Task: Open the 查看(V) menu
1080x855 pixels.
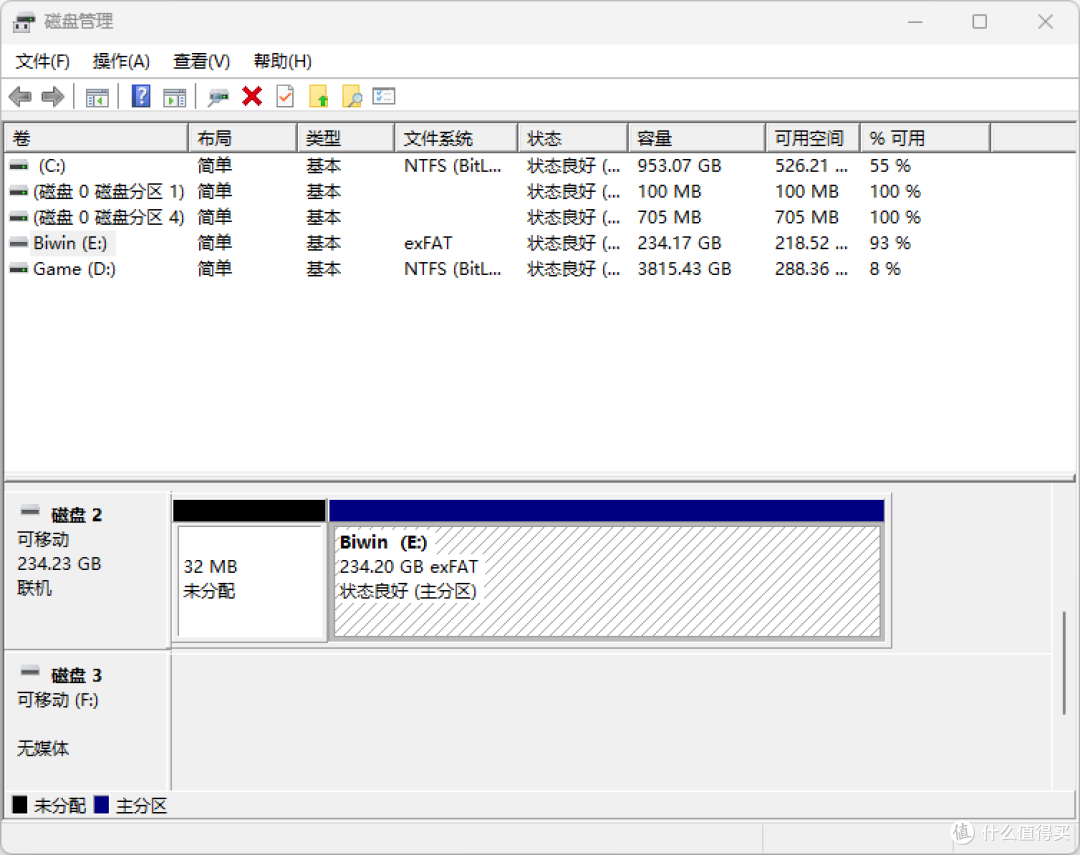Action: click(x=201, y=61)
